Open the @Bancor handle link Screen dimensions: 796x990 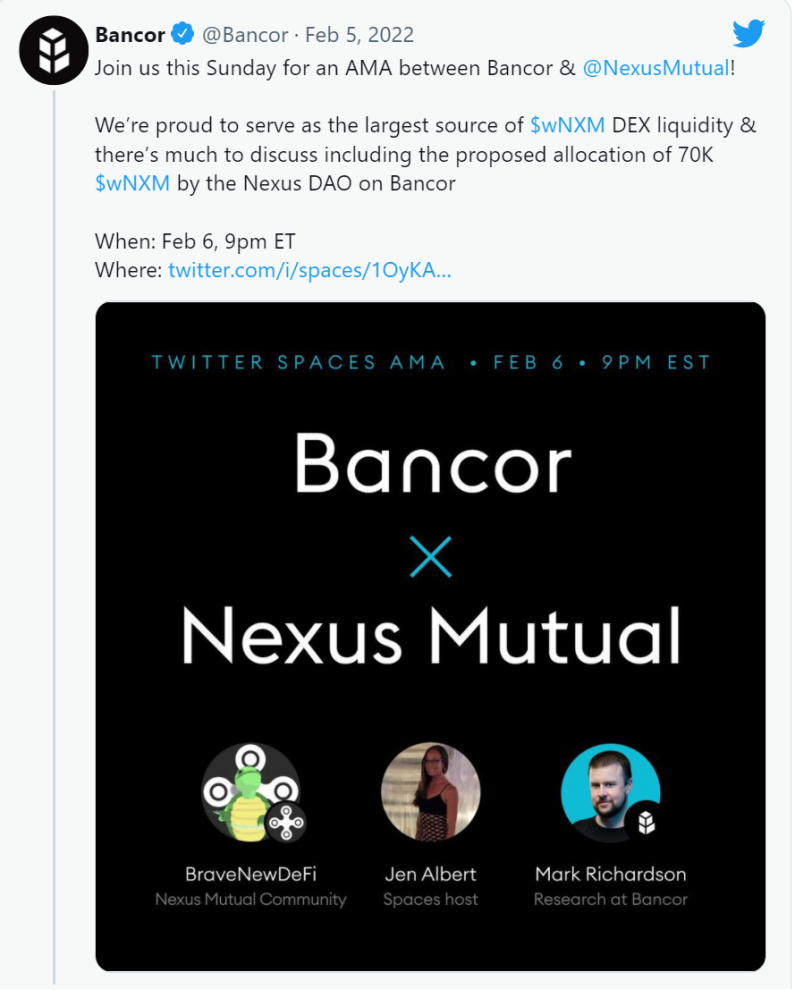point(245,34)
